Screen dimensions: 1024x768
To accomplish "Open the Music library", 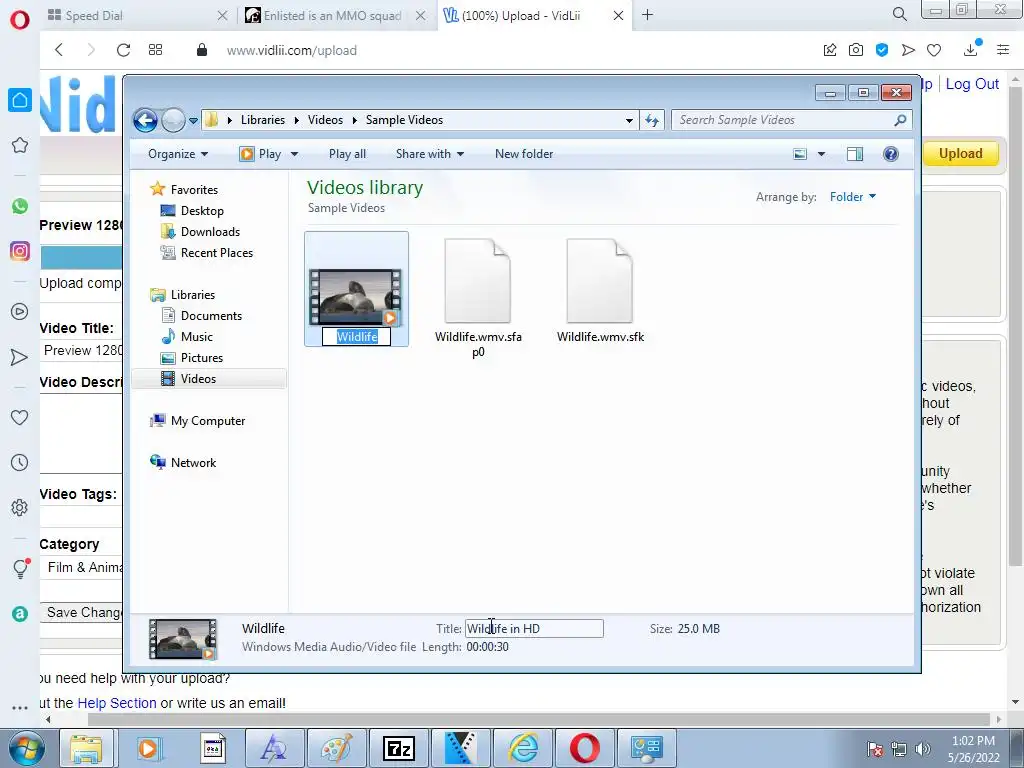I will (x=187, y=337).
